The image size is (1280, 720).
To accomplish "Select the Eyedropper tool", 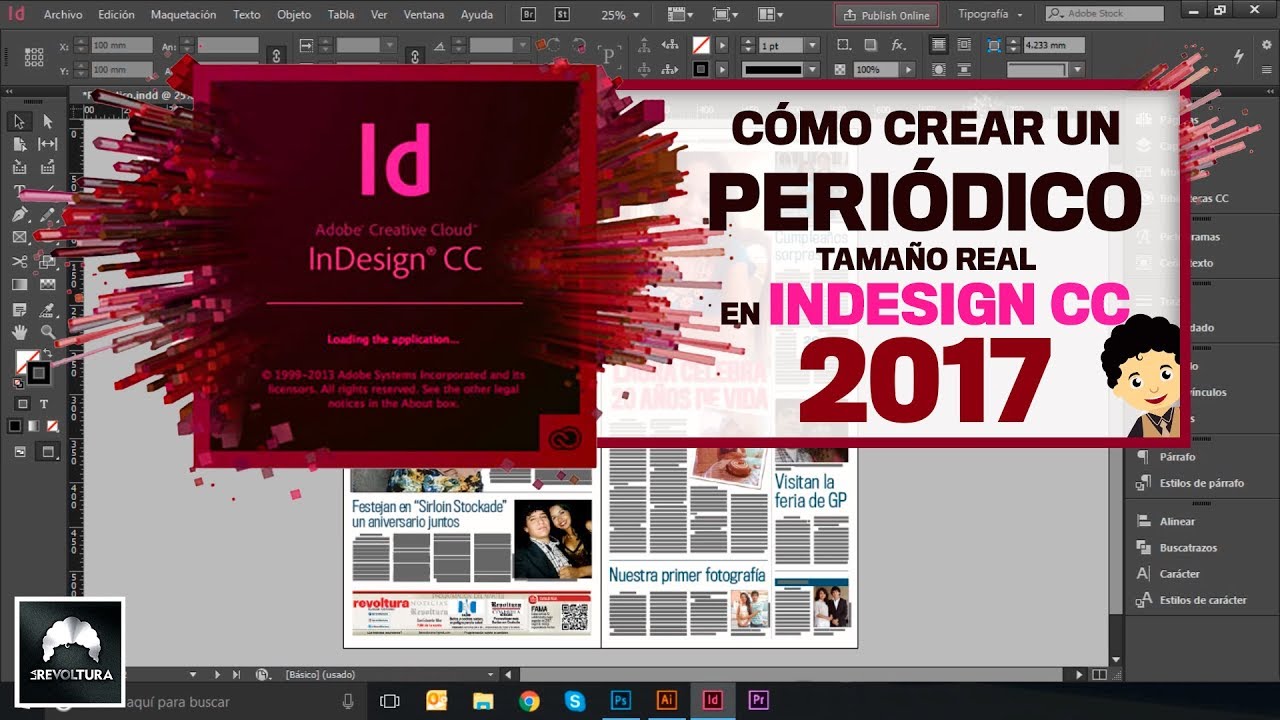I will click(x=47, y=308).
